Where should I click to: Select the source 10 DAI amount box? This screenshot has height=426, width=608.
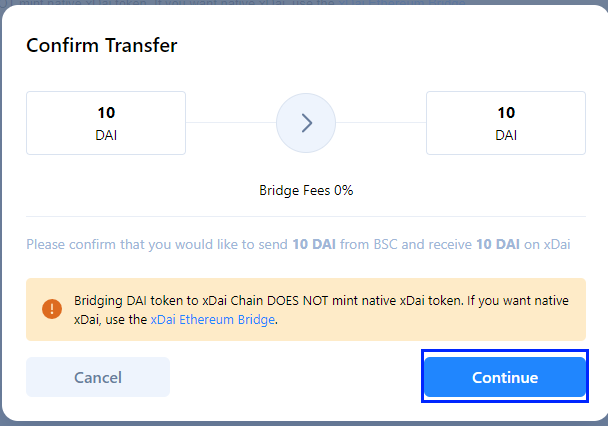tap(106, 123)
